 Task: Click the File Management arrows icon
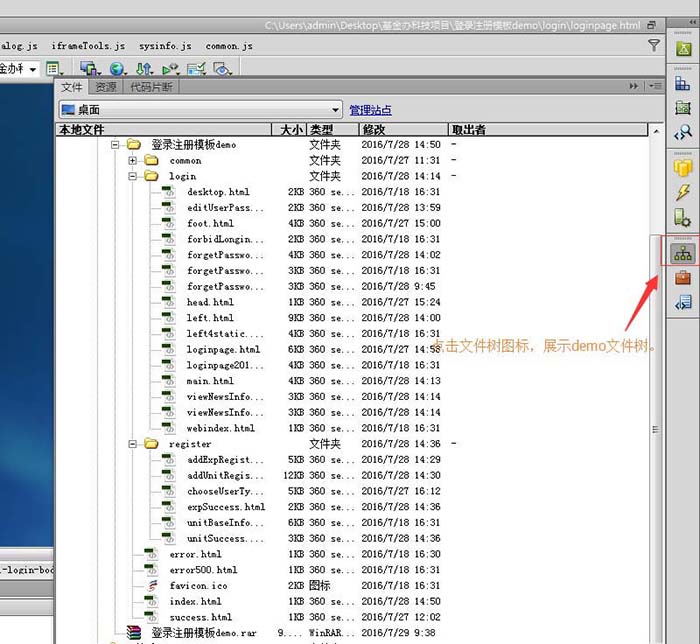[144, 69]
